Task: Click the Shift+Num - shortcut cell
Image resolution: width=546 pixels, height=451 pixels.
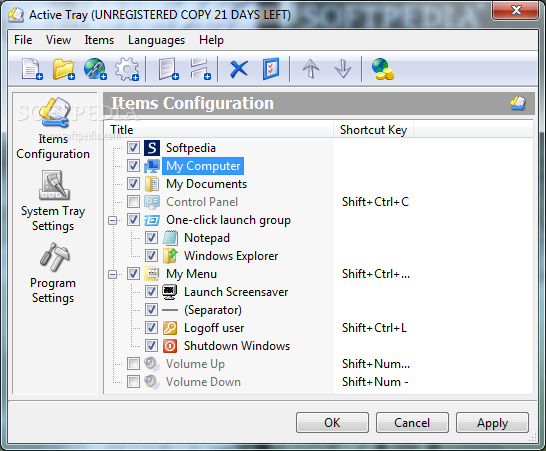Action: point(375,382)
